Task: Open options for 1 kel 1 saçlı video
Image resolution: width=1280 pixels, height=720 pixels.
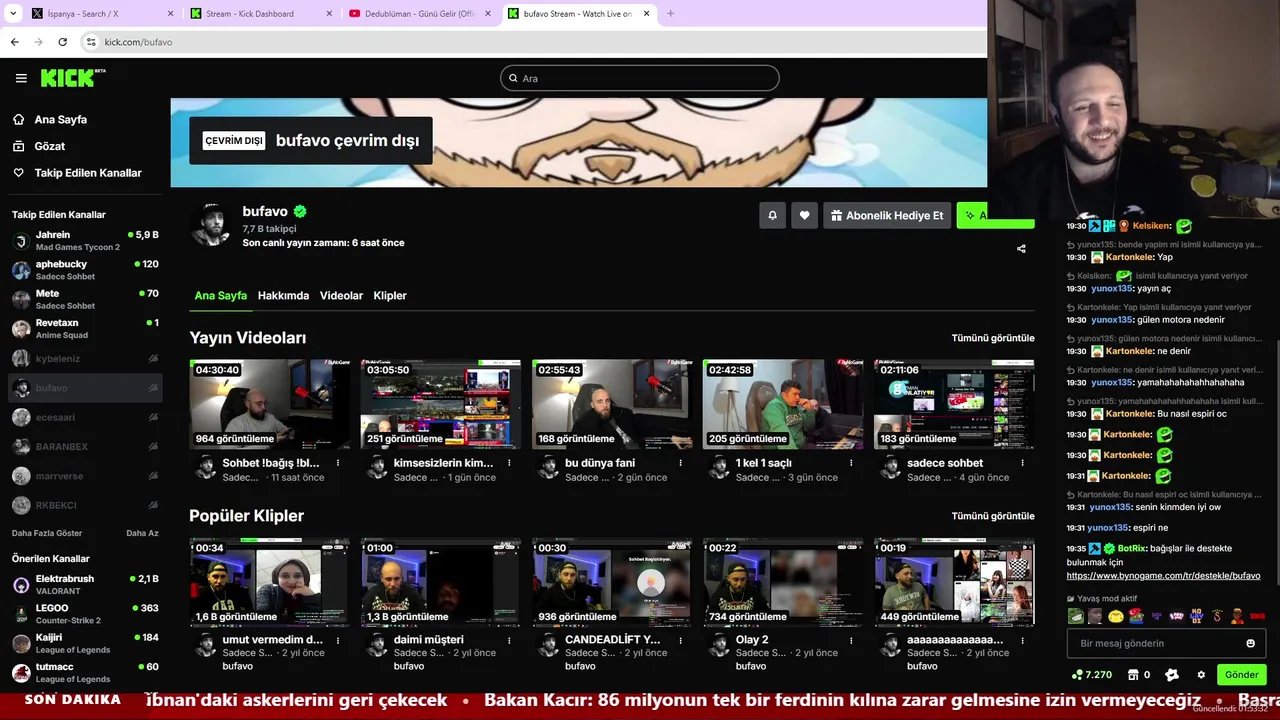Action: pos(851,463)
